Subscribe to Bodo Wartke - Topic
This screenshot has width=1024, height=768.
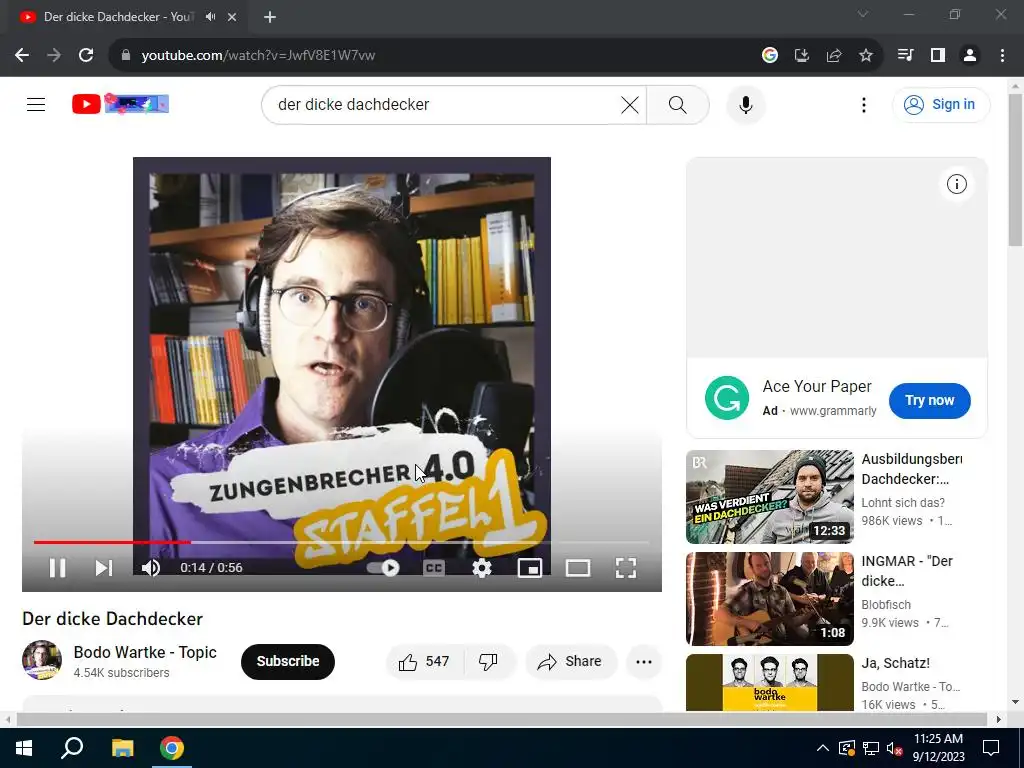[x=287, y=662]
